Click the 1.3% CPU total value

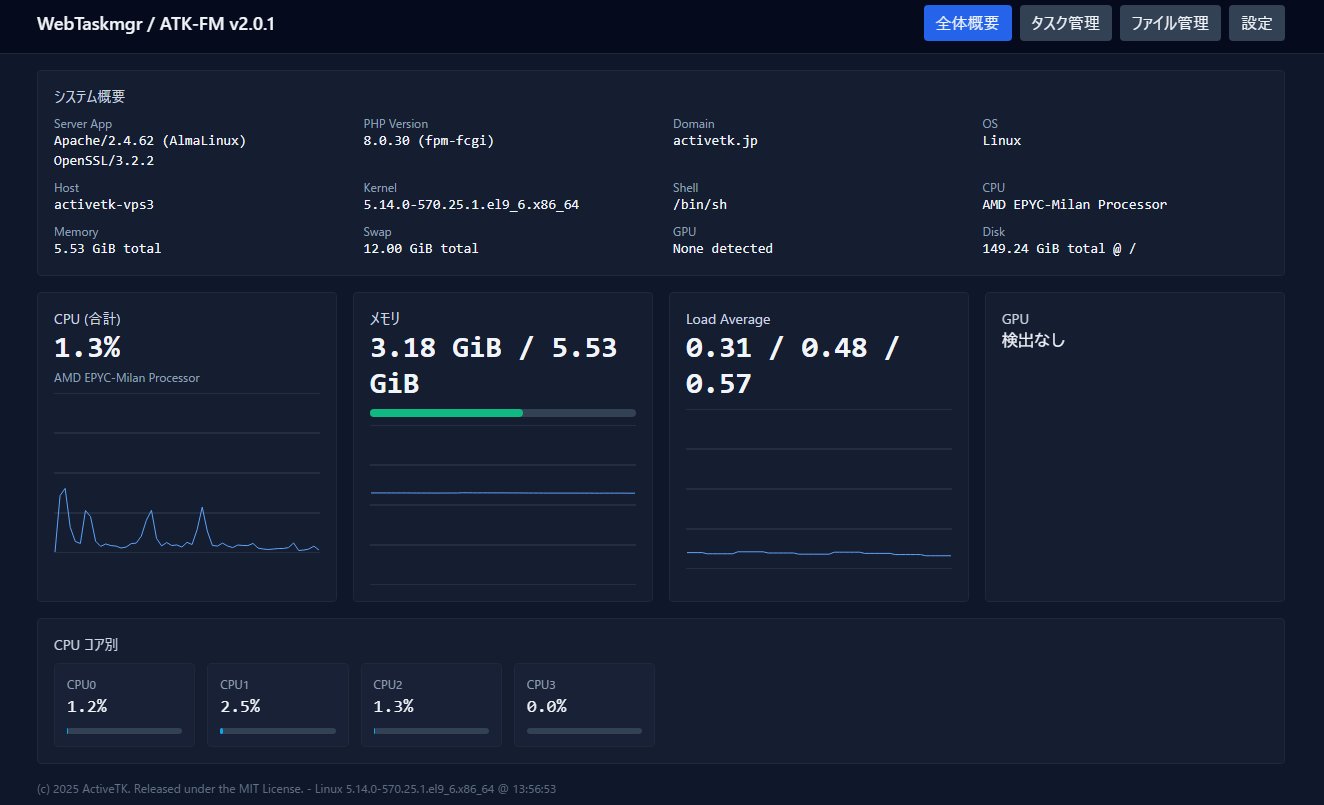[x=87, y=348]
